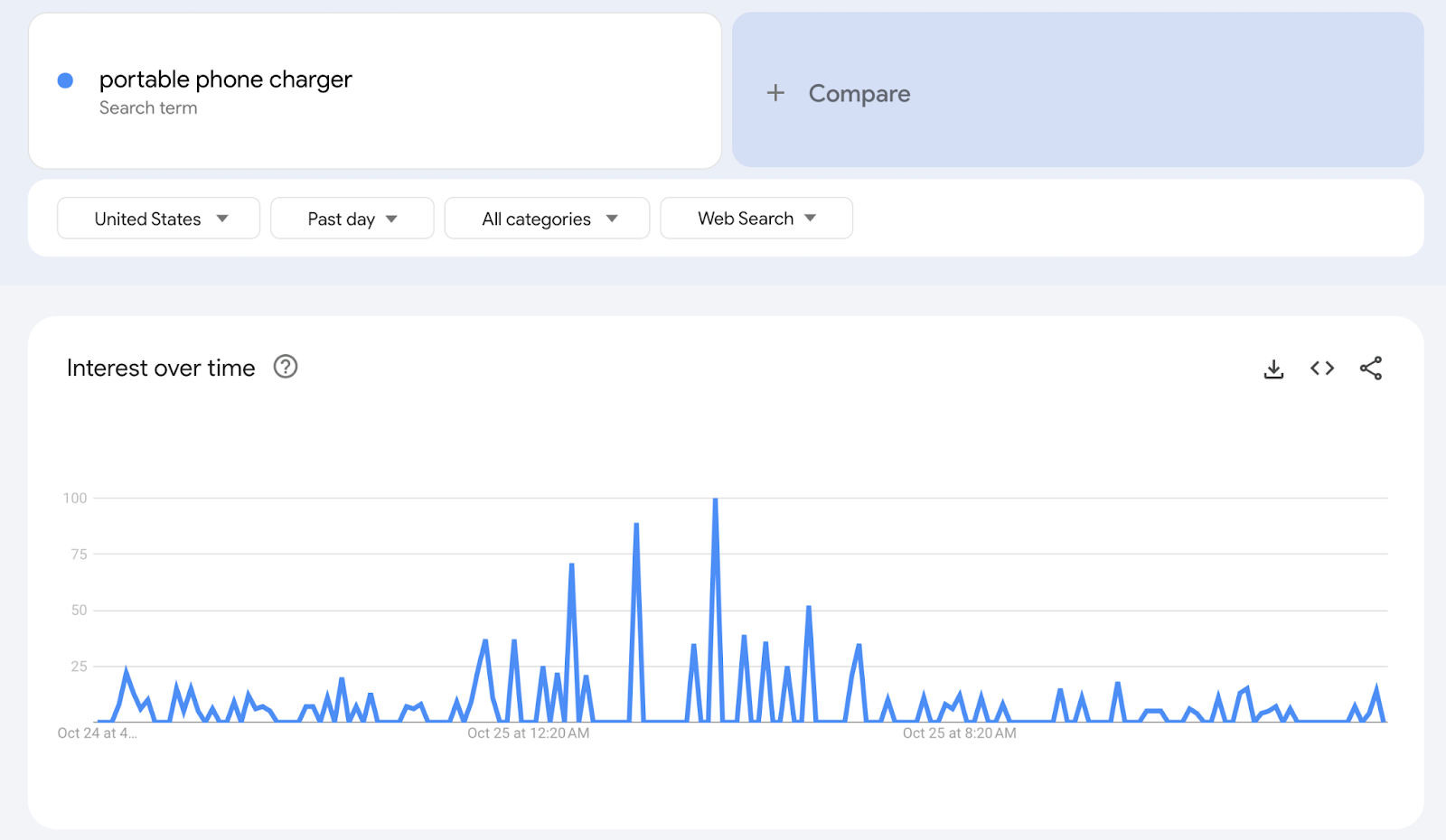Click the tallest spike reaching 100 on the chart
Screen dimensions: 1446x840
pyautogui.click(x=715, y=498)
